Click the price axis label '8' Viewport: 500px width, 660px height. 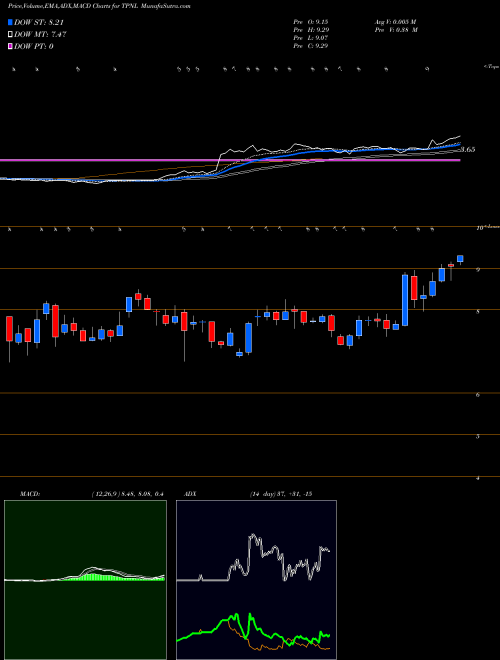point(478,311)
